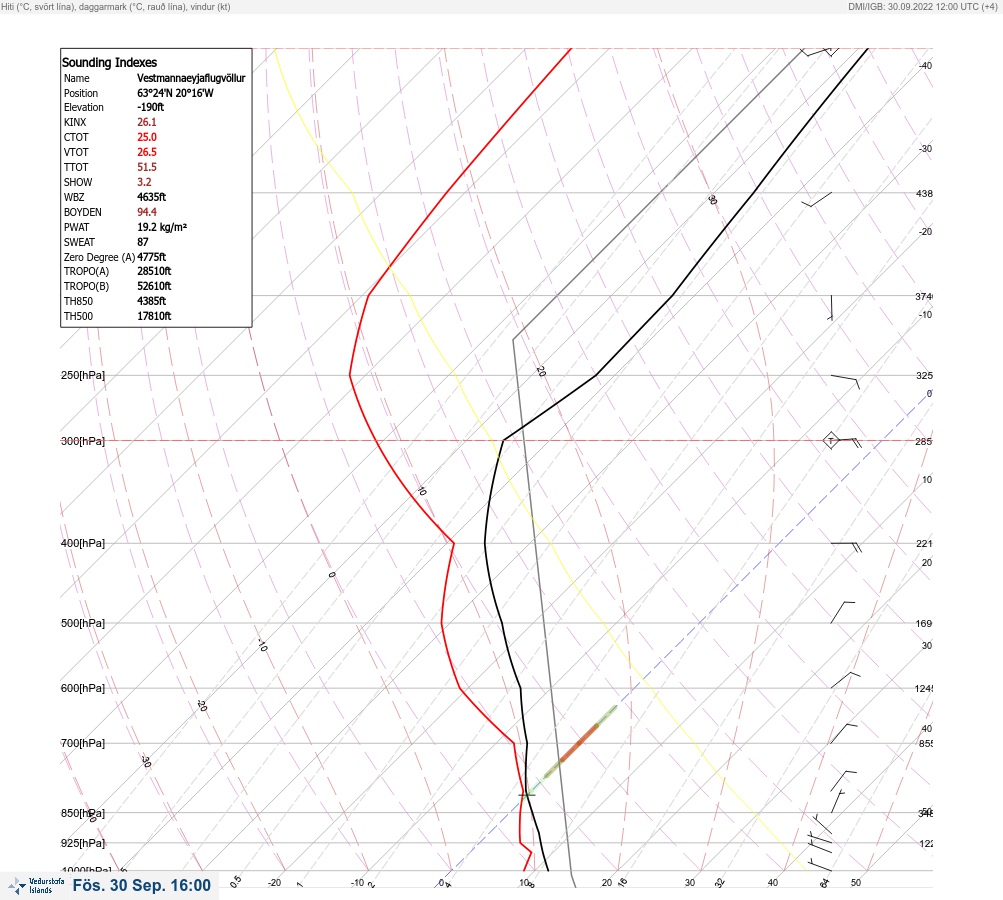This screenshot has width=1003, height=900.
Task: Click the 300[hPa] pressure label
Action: click(83, 441)
